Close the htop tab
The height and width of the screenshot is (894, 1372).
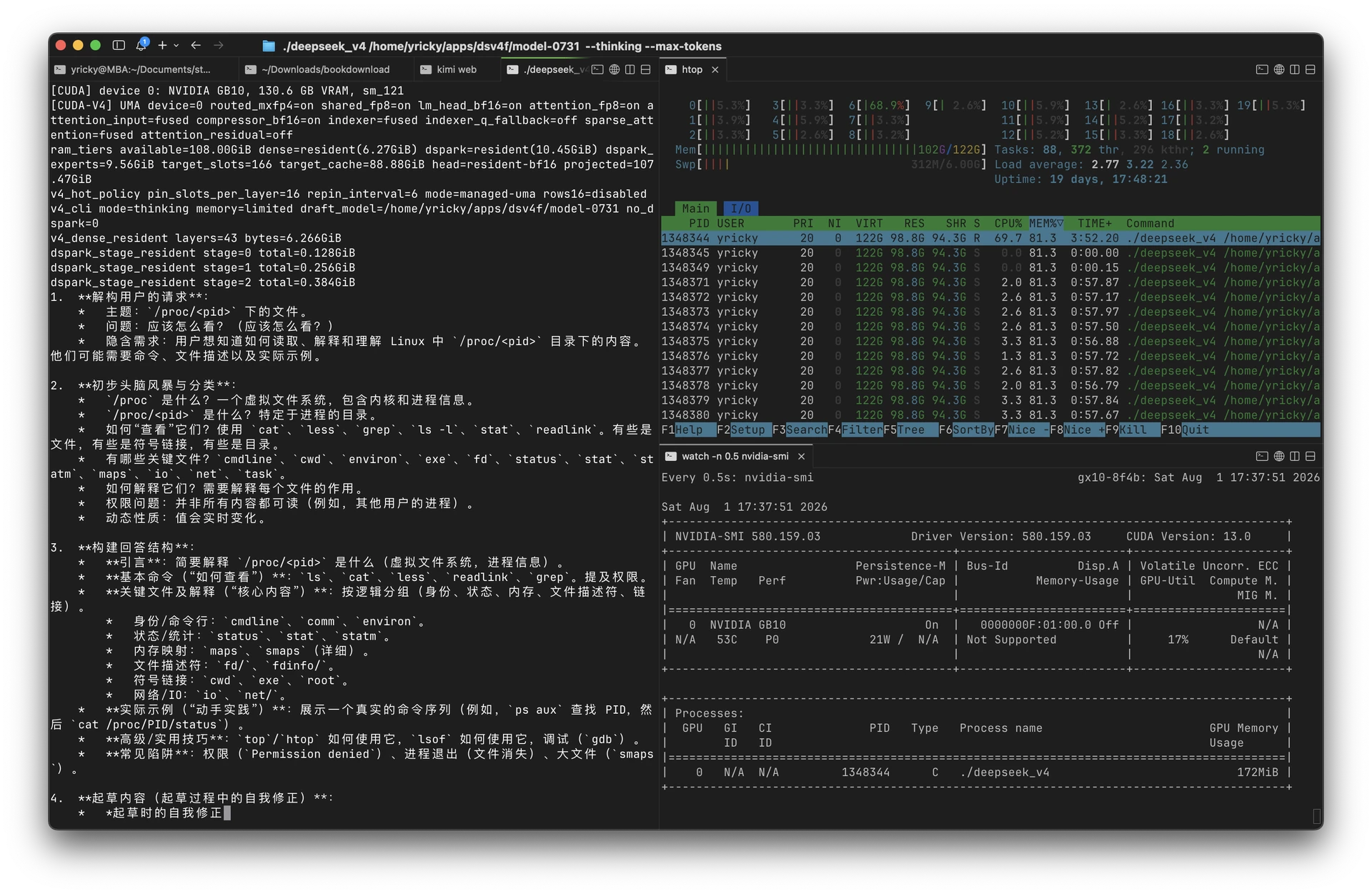coord(715,69)
